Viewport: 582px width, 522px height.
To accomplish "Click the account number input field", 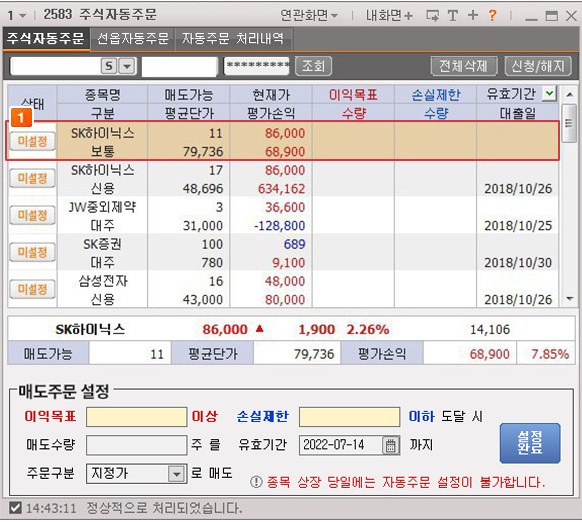I will tap(55, 66).
